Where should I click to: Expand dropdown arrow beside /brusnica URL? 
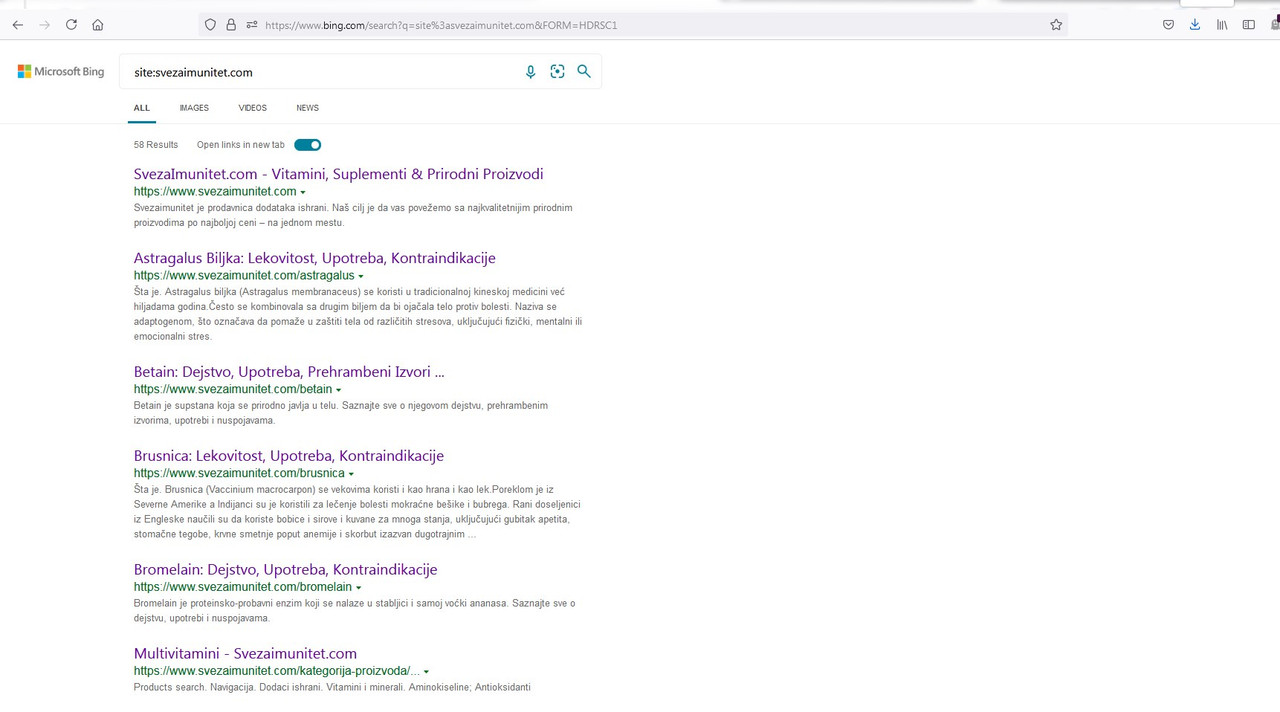pyautogui.click(x=351, y=474)
